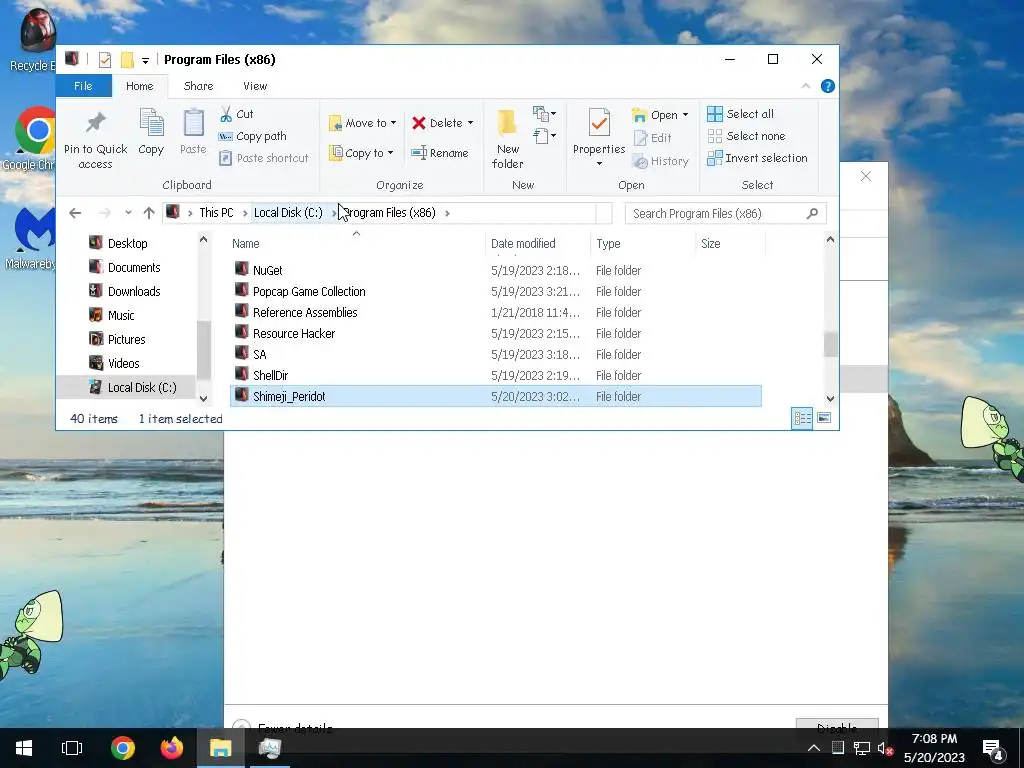
Task: Switch to Details view layout icon
Action: tap(802, 418)
